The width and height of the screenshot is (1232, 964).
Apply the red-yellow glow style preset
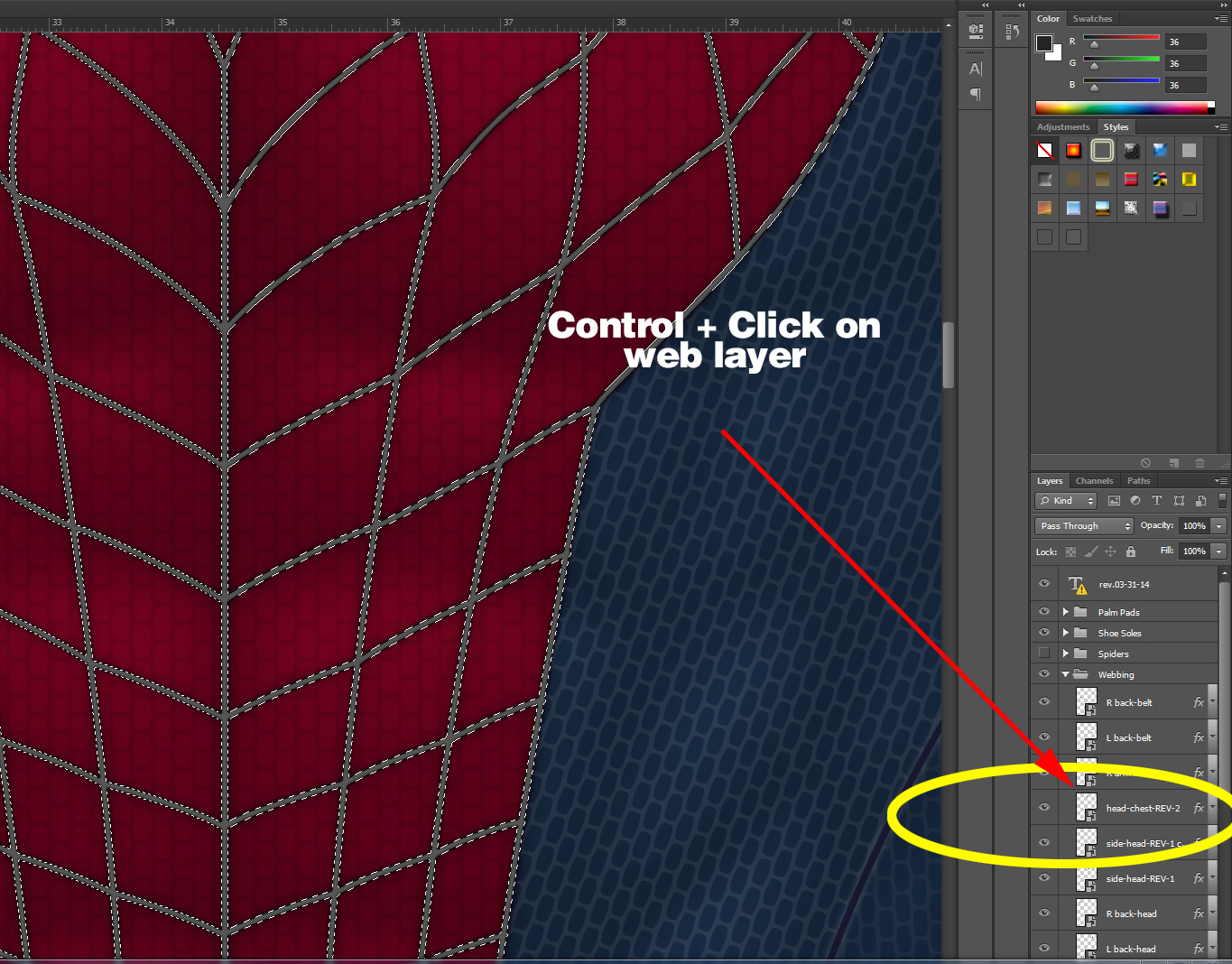[x=1073, y=151]
